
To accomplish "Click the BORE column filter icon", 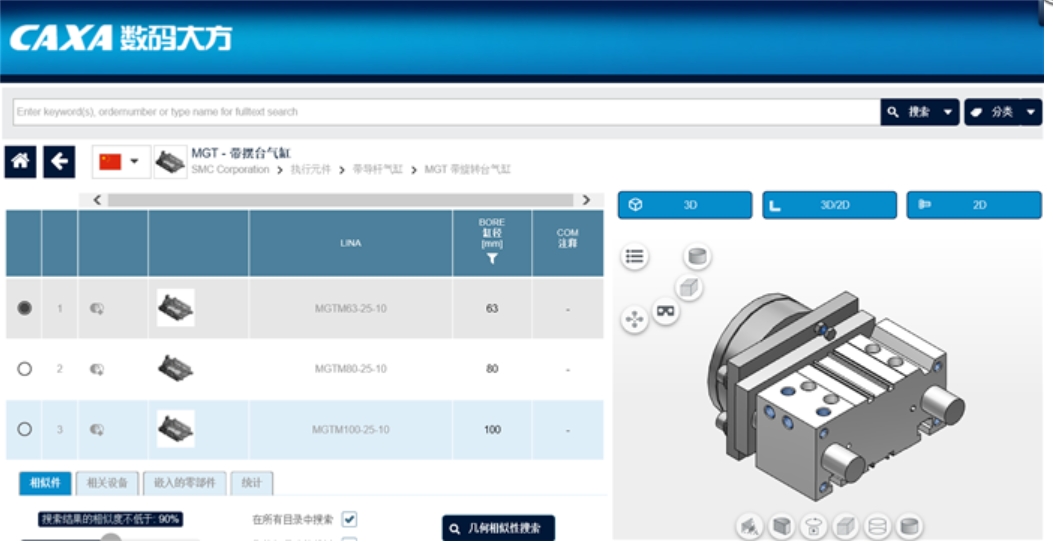I will (492, 259).
